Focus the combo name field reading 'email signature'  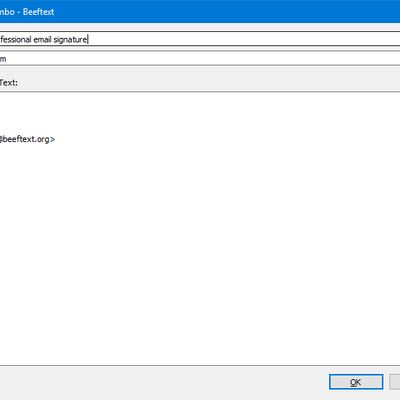click(200, 39)
